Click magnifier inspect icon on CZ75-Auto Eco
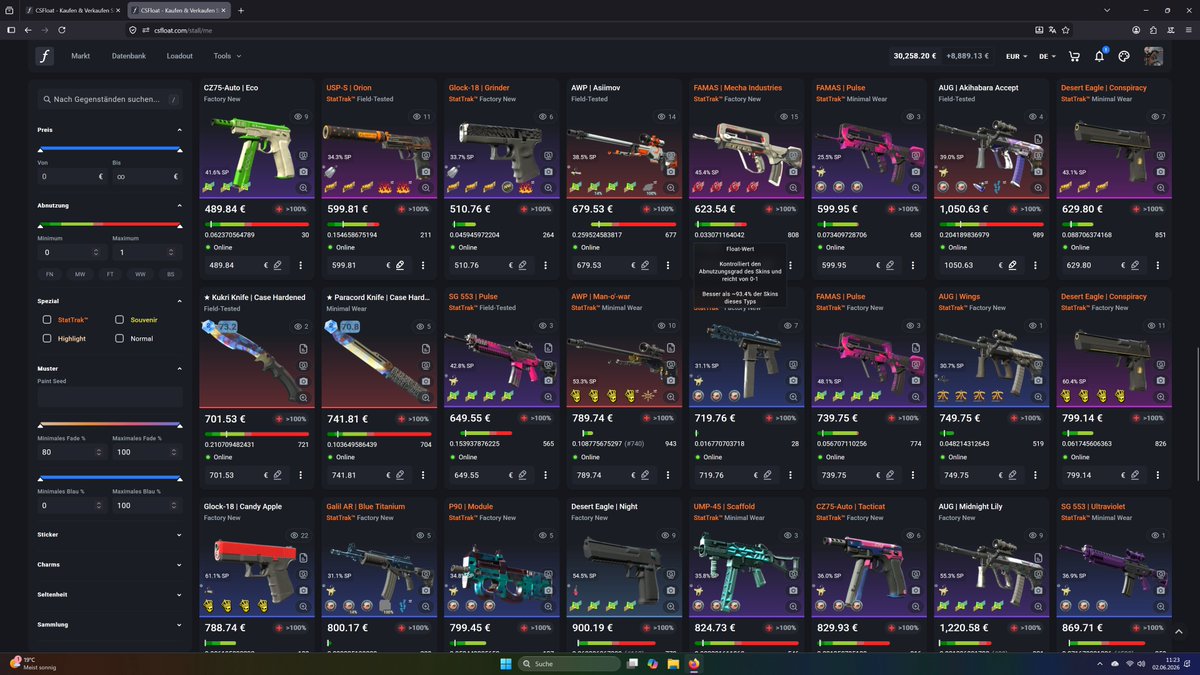The height and width of the screenshot is (675, 1200). [304, 187]
